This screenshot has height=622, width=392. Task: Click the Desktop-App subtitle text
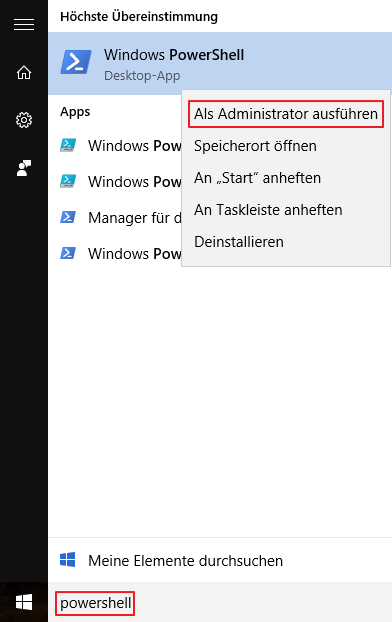(x=142, y=75)
